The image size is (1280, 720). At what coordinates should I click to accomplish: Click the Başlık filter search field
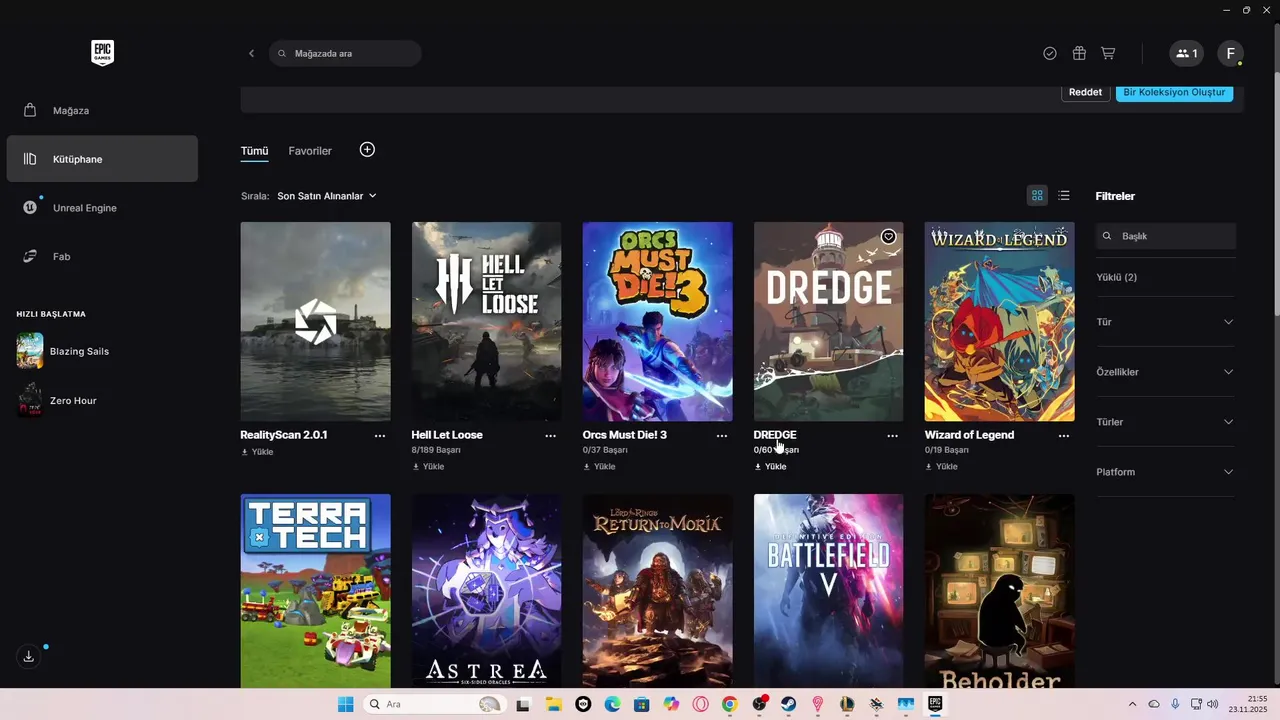[1166, 236]
